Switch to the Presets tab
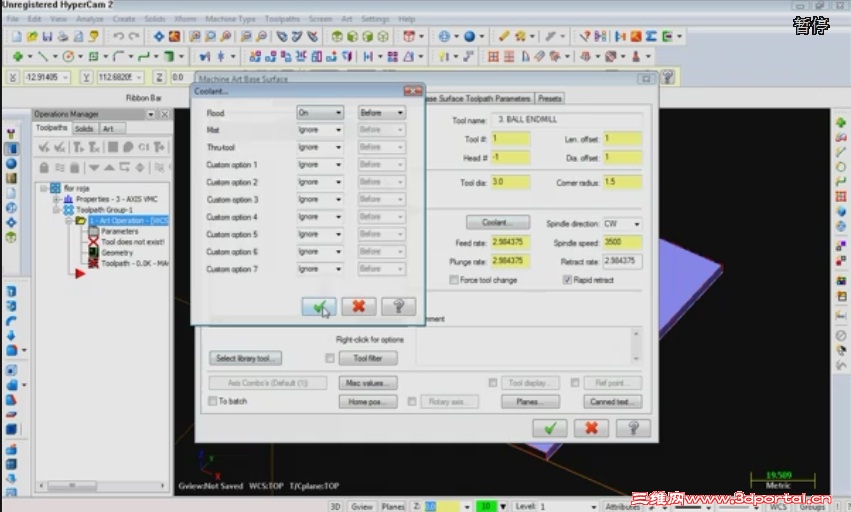 [x=550, y=98]
